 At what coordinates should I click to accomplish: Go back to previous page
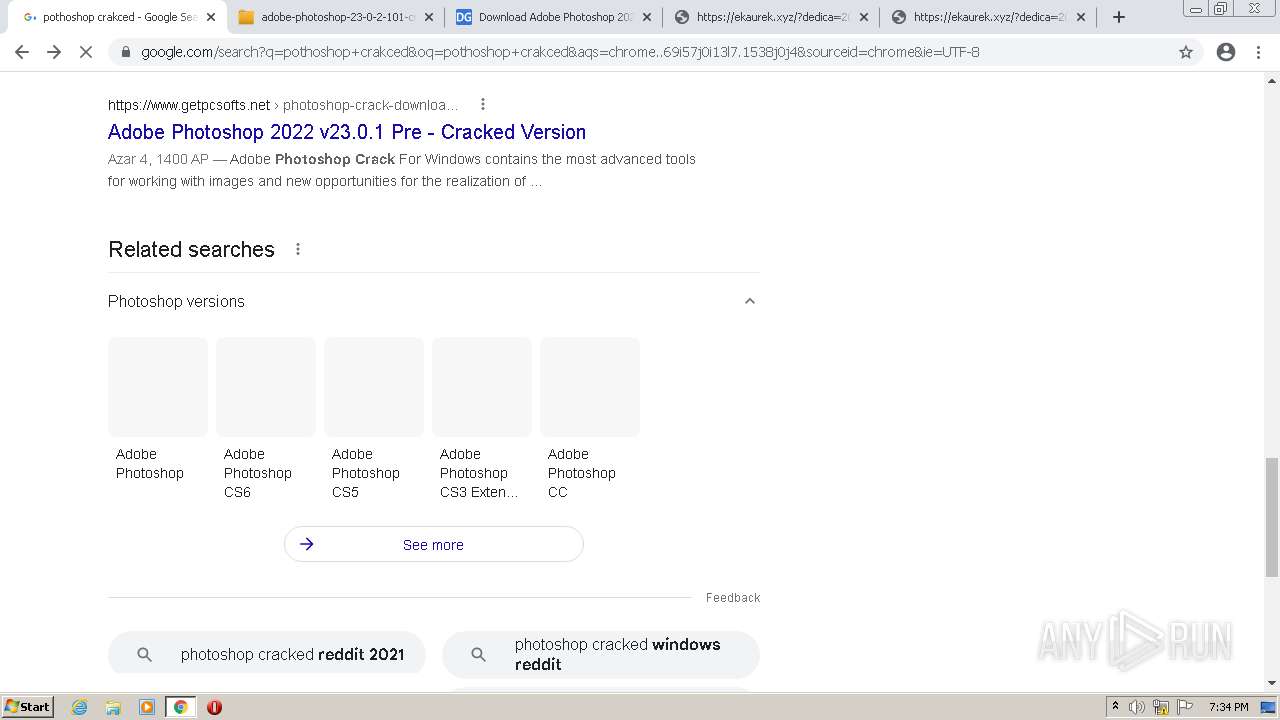(x=22, y=52)
